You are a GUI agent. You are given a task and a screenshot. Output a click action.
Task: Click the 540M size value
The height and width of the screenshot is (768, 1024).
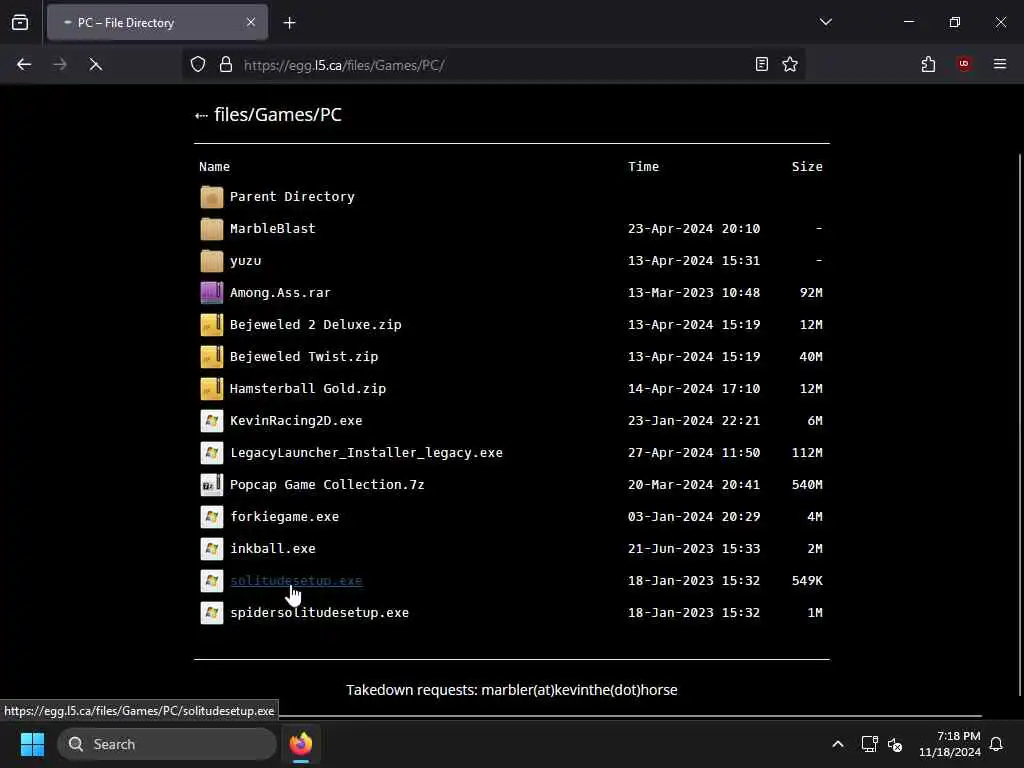coord(807,485)
